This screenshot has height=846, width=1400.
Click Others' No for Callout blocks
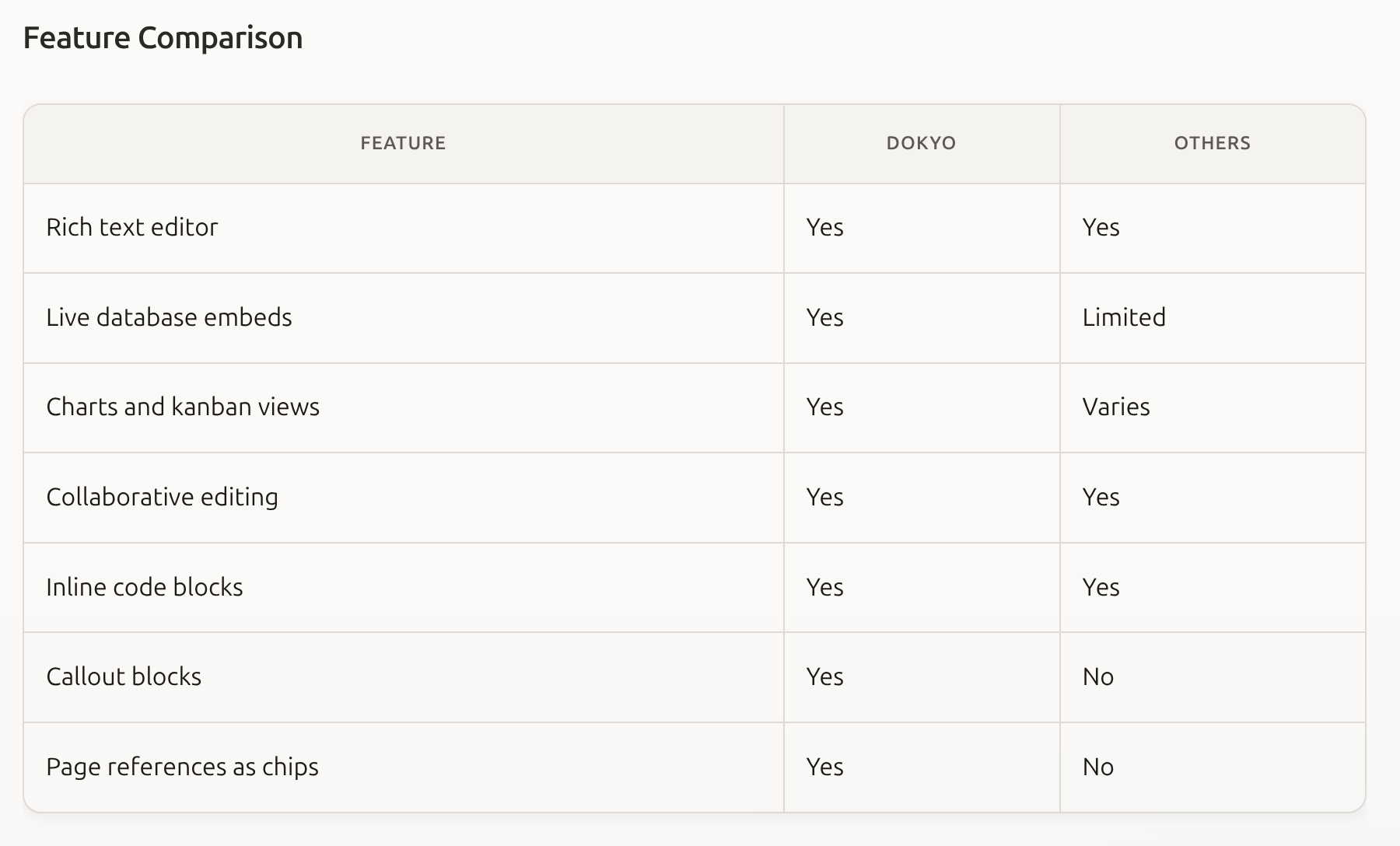[x=1213, y=677]
